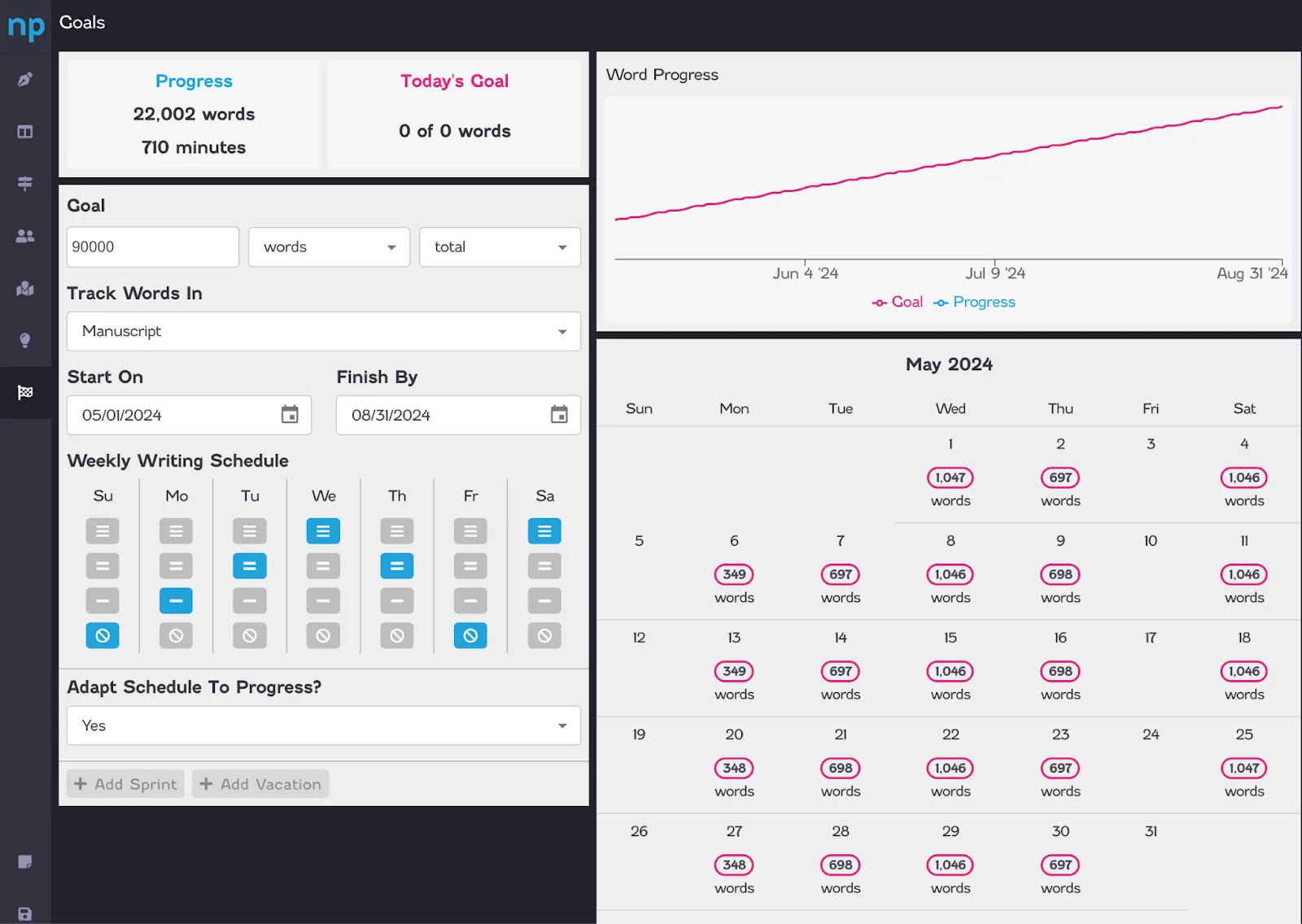Click the 90000 goal input field

tap(153, 247)
